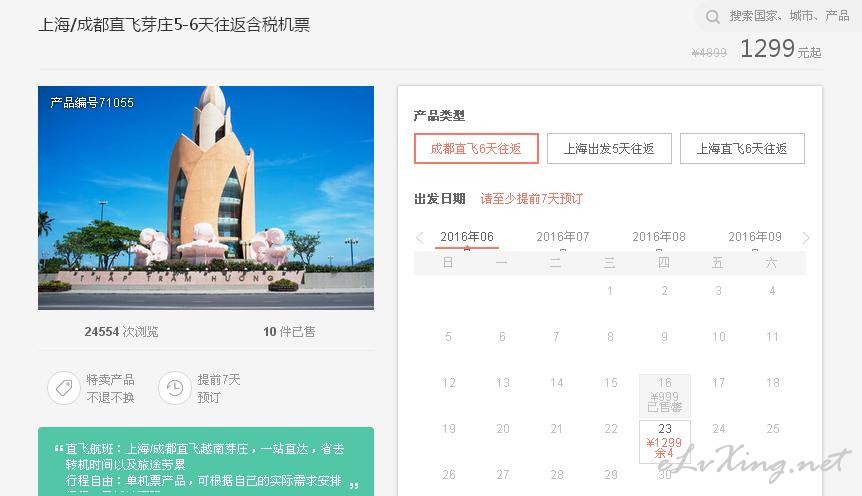Click calendar date 10
The height and width of the screenshot is (496, 862).
(x=719, y=337)
